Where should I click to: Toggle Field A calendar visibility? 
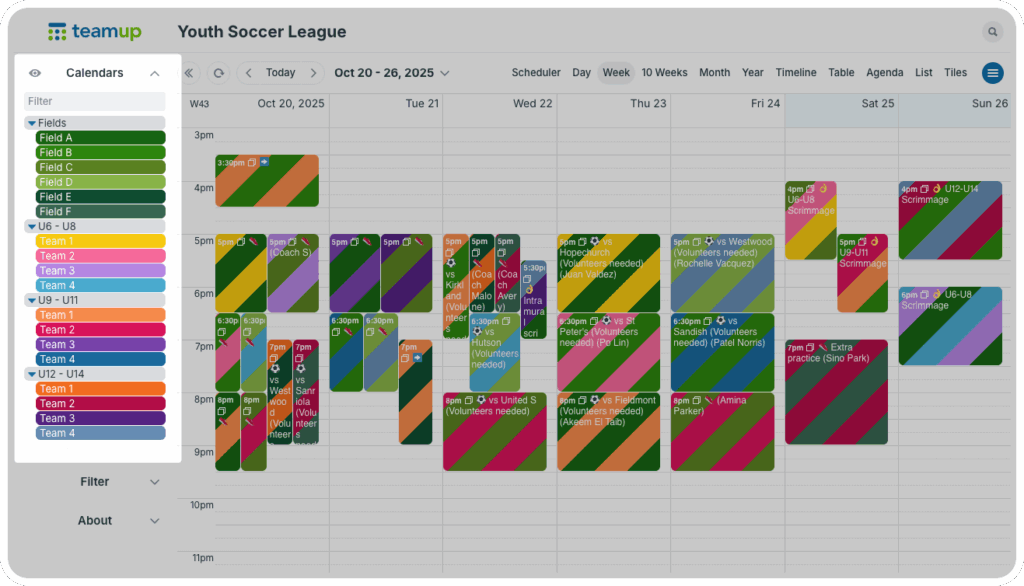point(100,138)
